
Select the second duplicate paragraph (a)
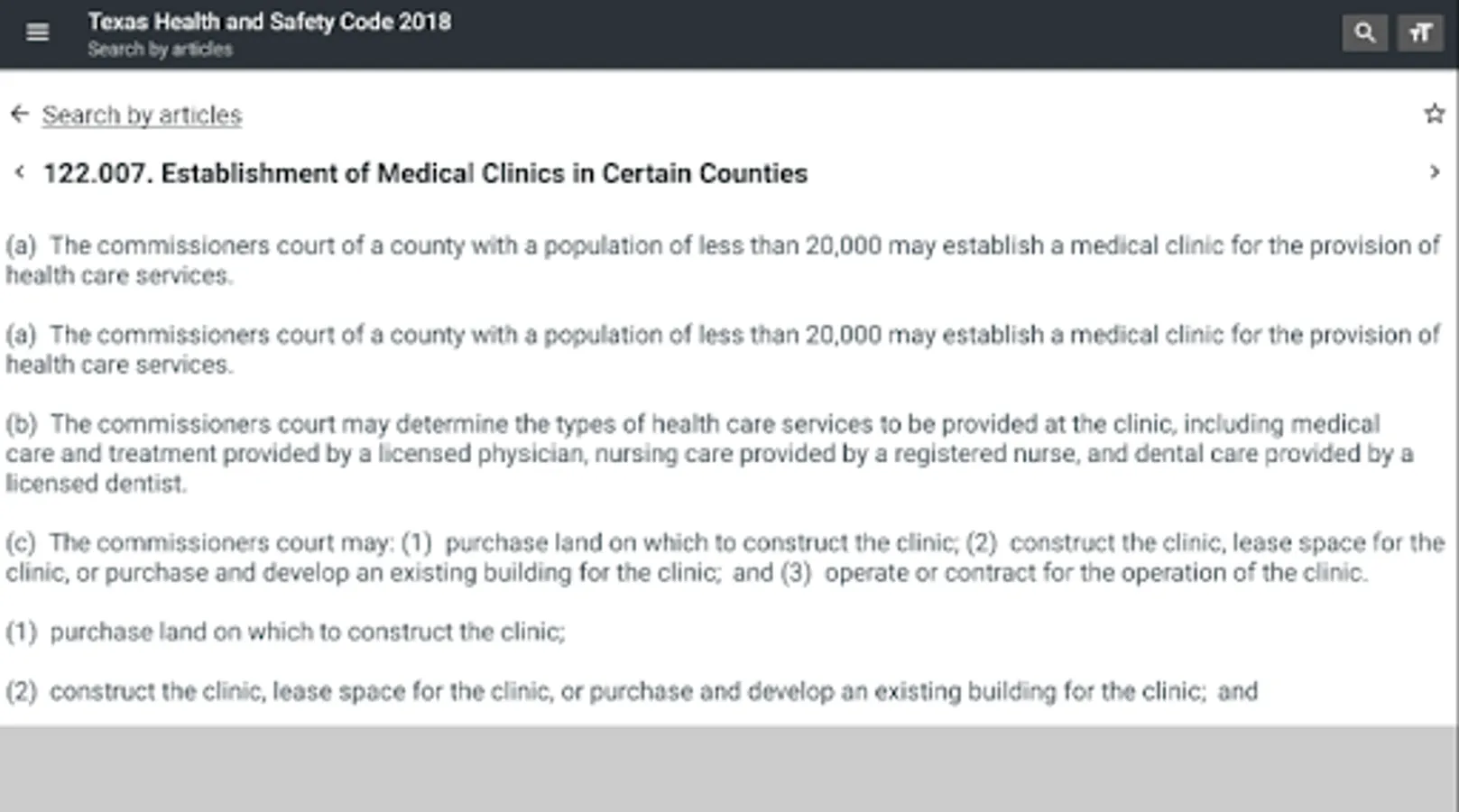click(x=723, y=349)
